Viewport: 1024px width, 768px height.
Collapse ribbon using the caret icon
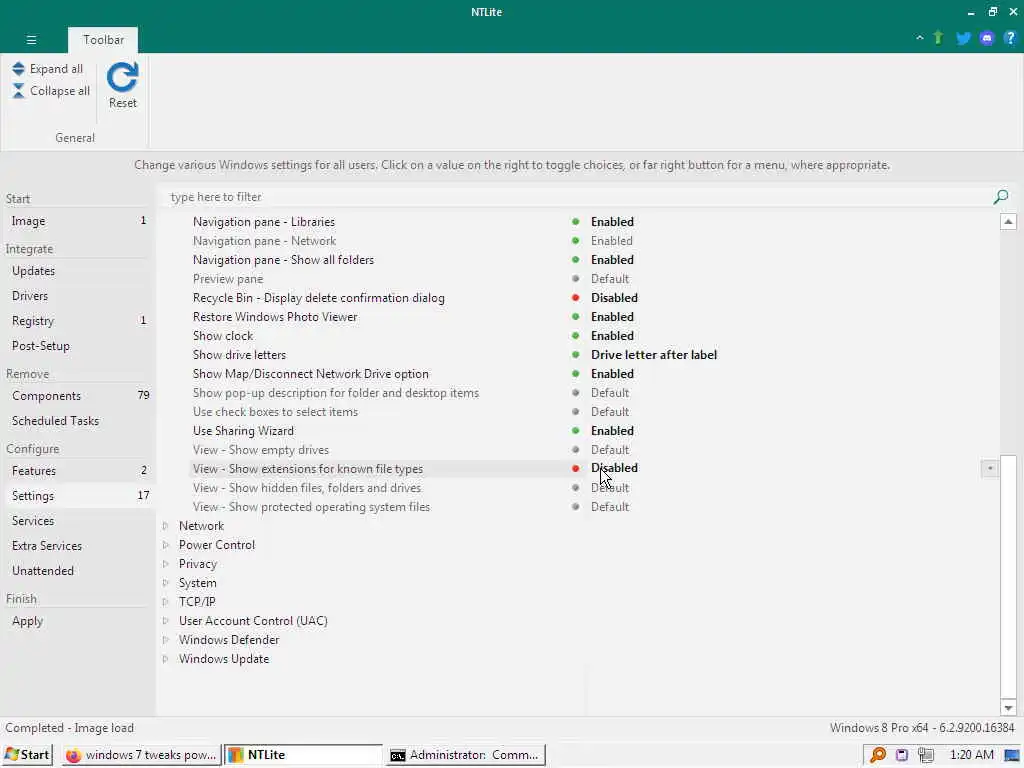(x=920, y=38)
